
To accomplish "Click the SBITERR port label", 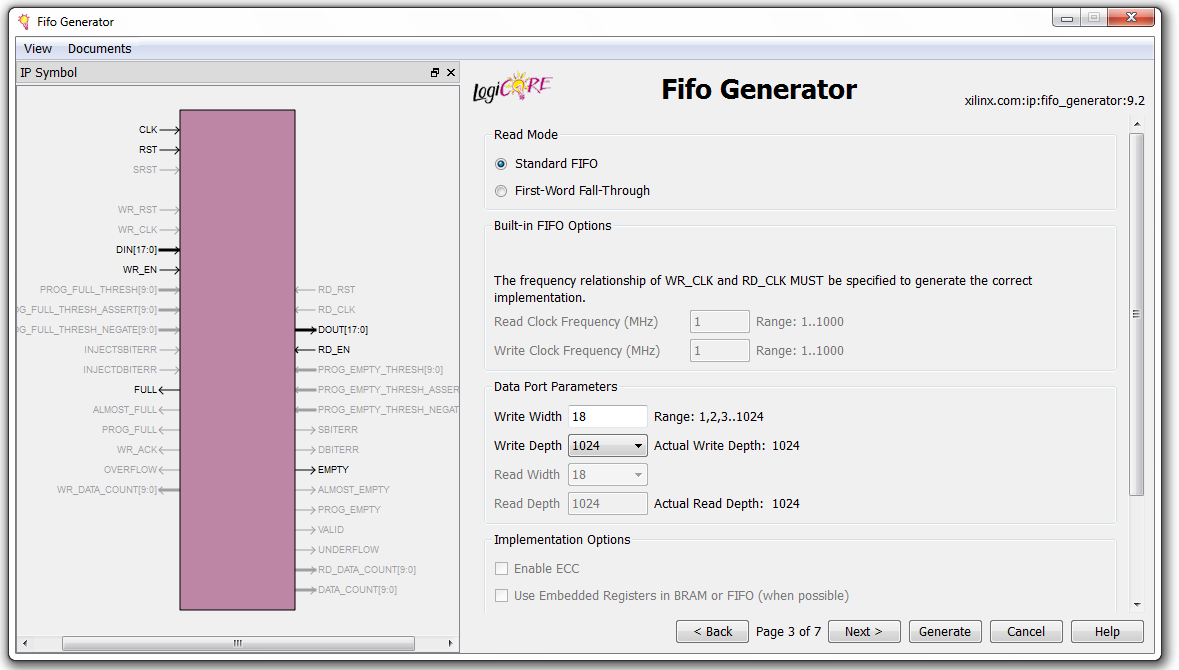I will [x=338, y=430].
